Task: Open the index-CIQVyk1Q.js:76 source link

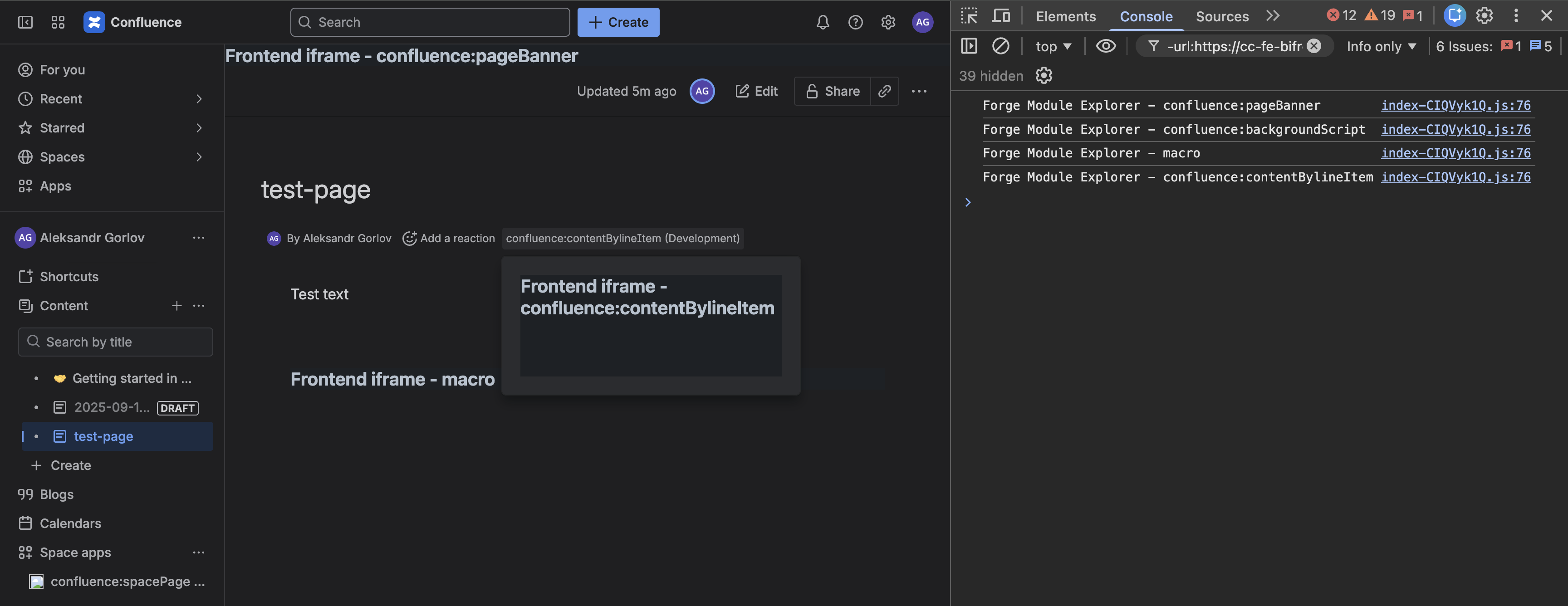Action: pos(1455,105)
